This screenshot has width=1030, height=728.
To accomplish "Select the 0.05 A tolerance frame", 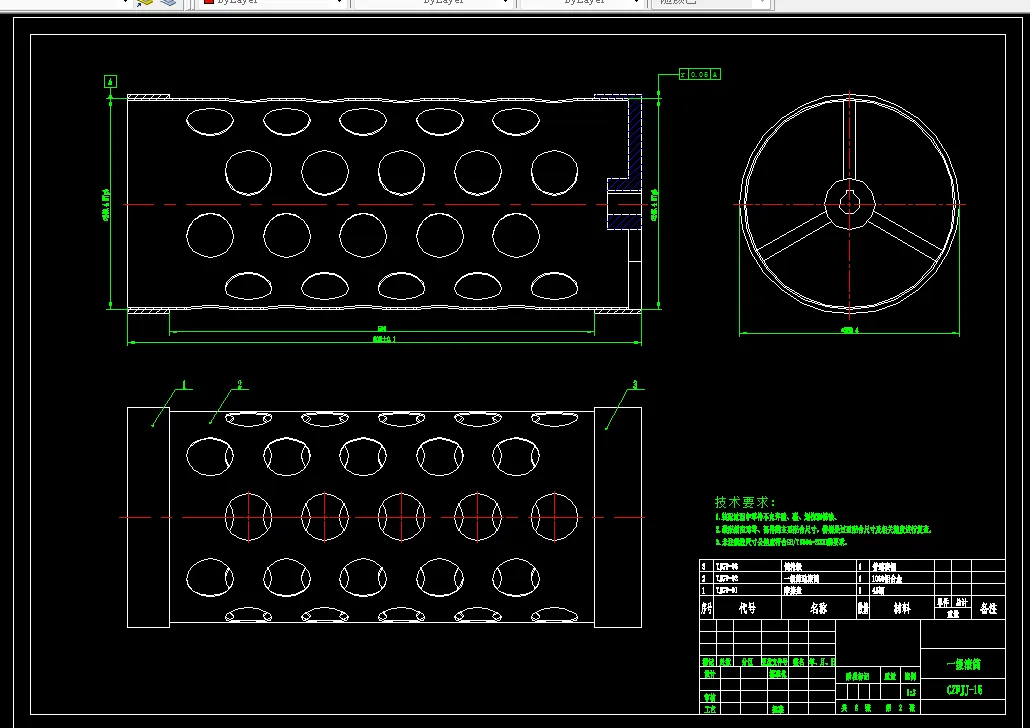I will (700, 74).
